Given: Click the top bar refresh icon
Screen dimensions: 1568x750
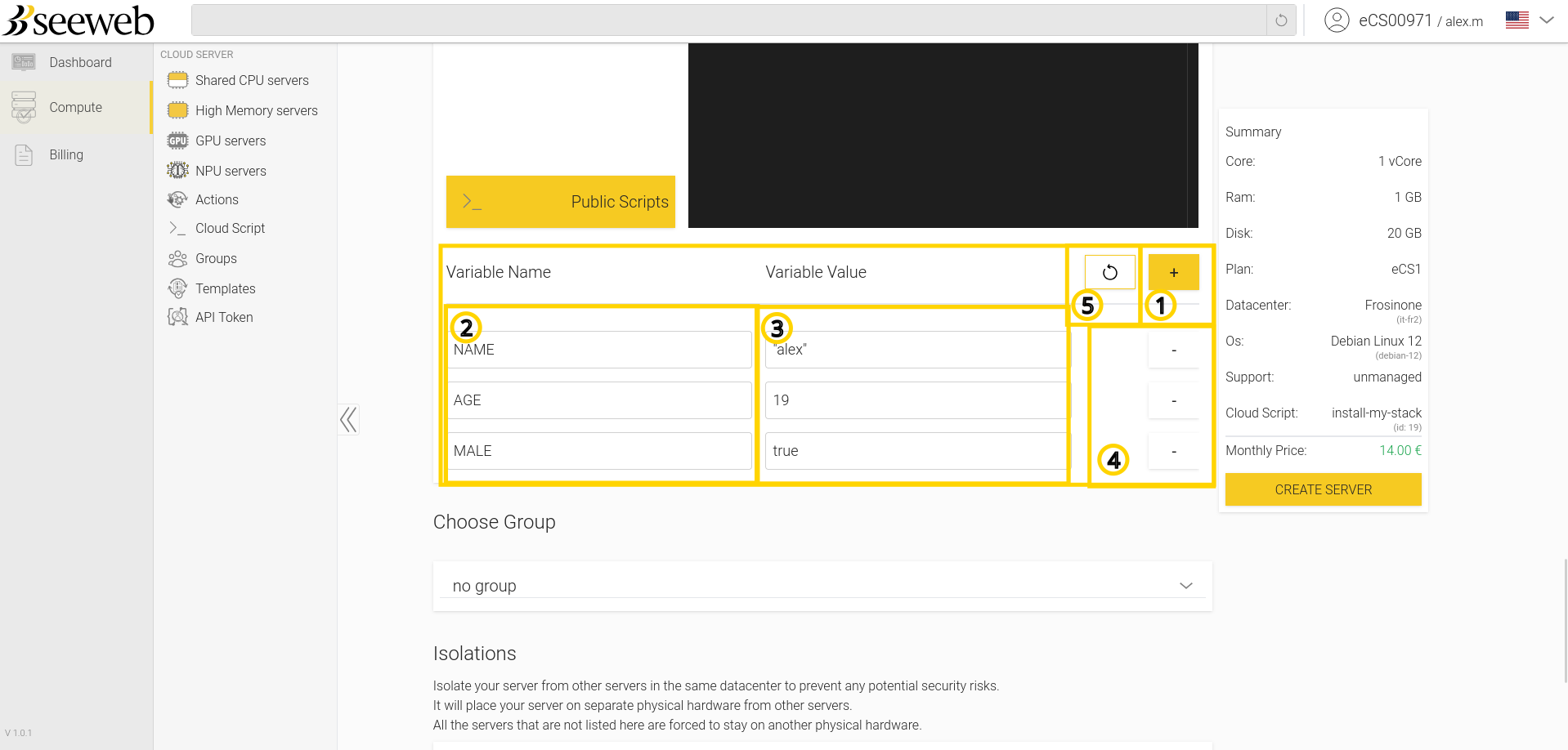Looking at the screenshot, I should pos(1281,20).
